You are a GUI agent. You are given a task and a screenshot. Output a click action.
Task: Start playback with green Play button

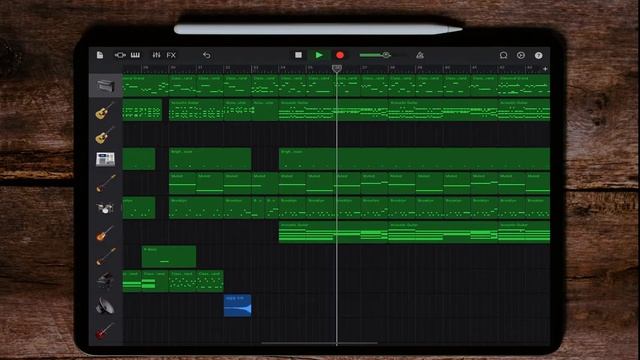click(319, 55)
